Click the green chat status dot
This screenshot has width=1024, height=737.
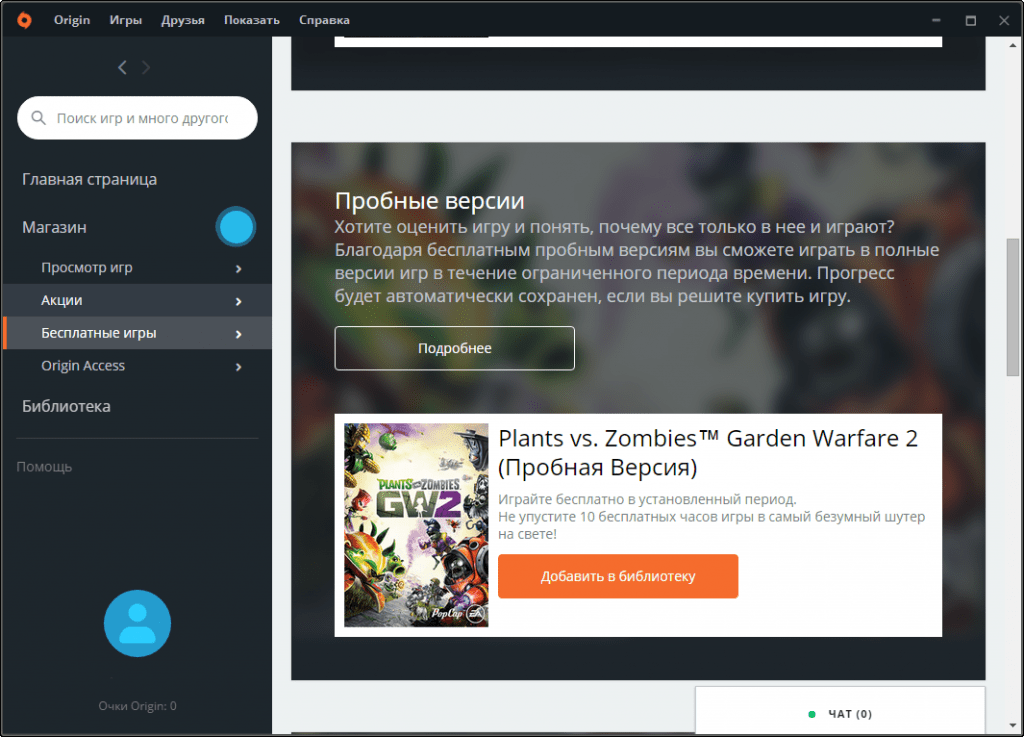click(x=812, y=714)
